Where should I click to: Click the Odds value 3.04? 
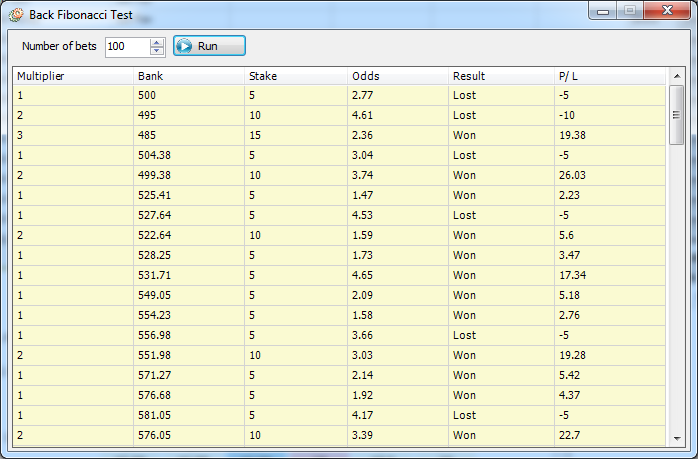[x=362, y=155]
